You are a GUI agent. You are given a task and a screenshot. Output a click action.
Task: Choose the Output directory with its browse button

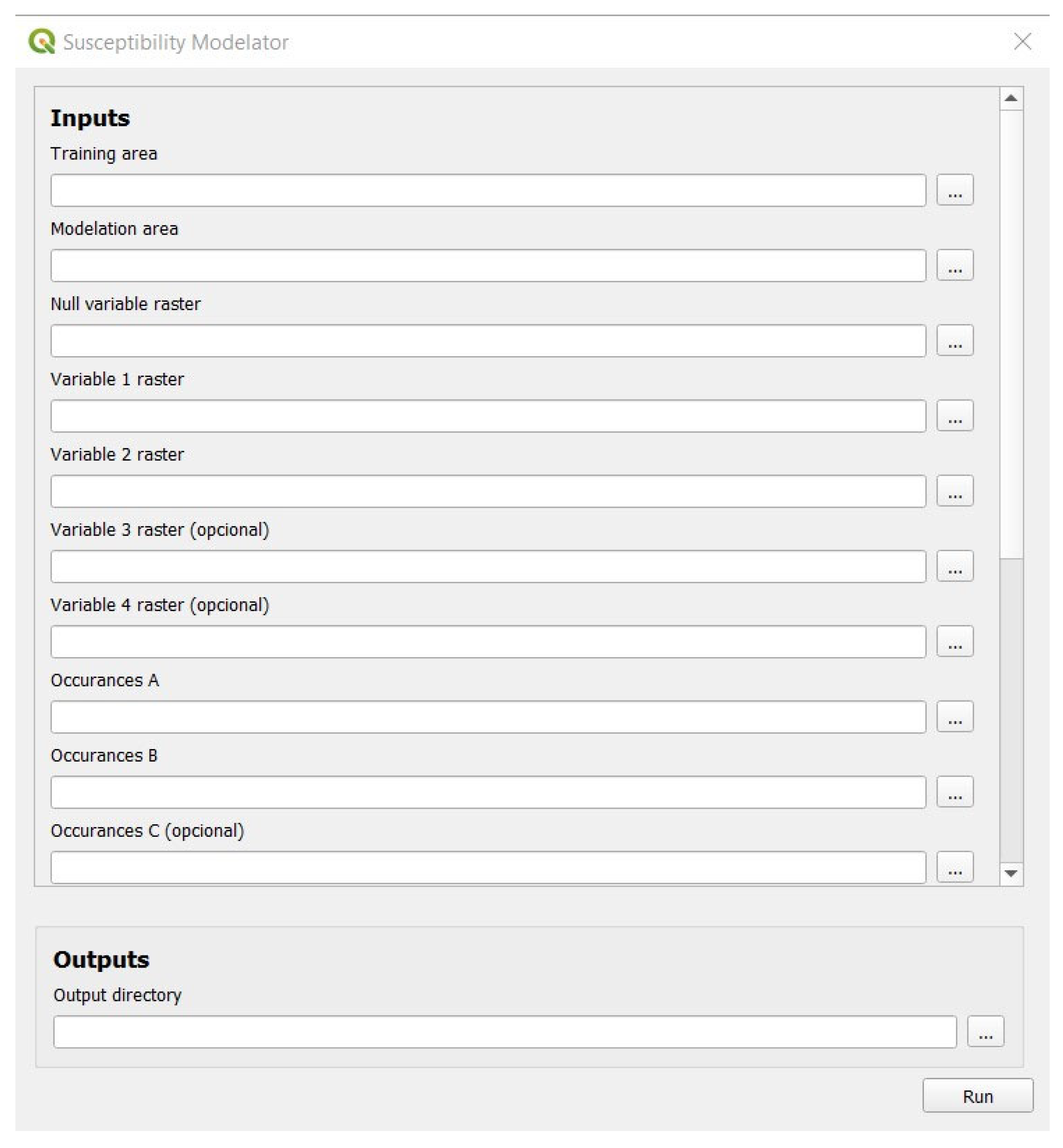pyautogui.click(x=985, y=1032)
